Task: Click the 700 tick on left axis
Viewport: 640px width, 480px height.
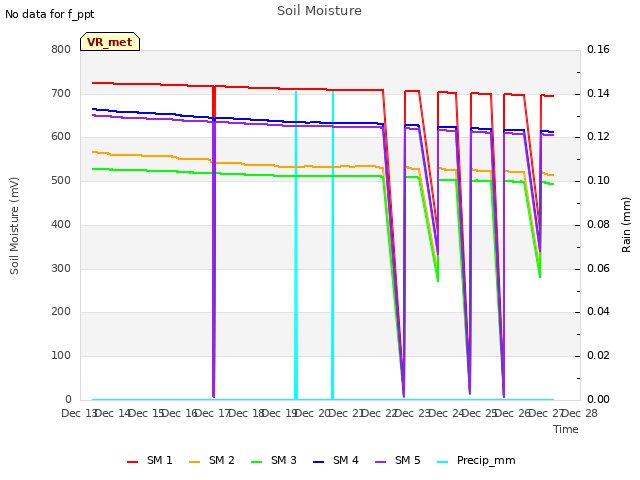Action: click(61, 93)
